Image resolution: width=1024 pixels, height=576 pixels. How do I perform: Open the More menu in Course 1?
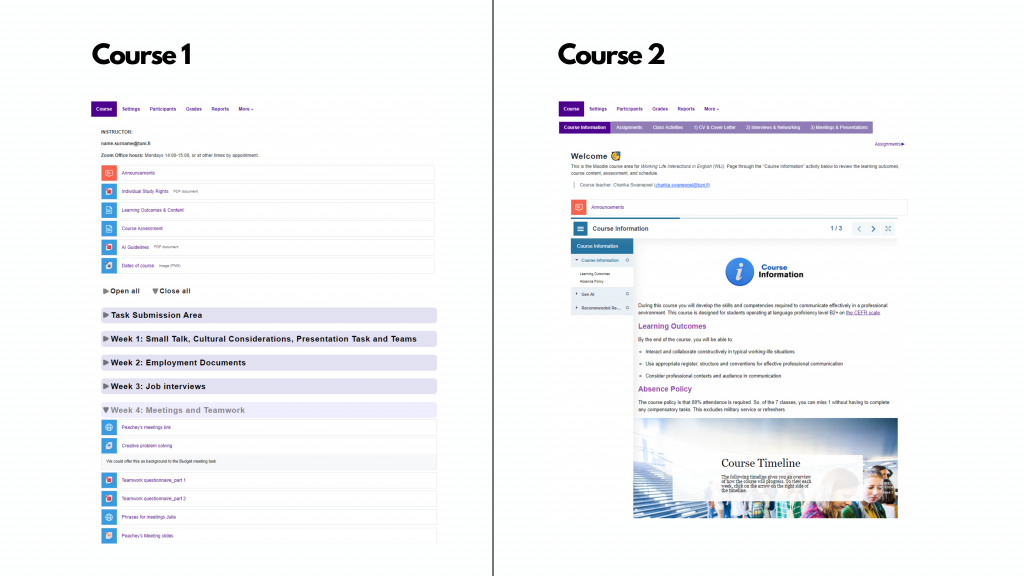[246, 108]
